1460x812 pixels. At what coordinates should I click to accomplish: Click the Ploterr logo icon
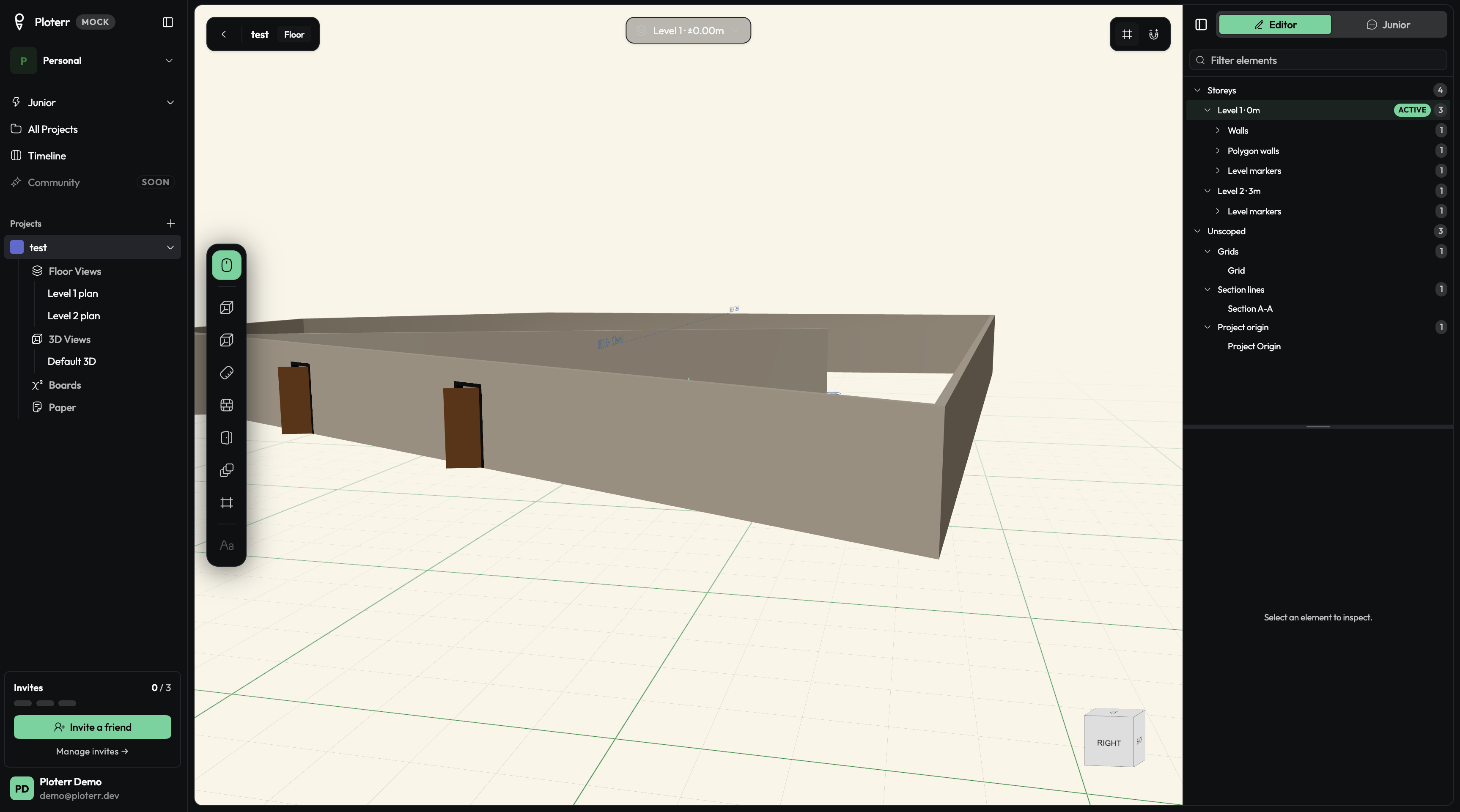point(19,22)
